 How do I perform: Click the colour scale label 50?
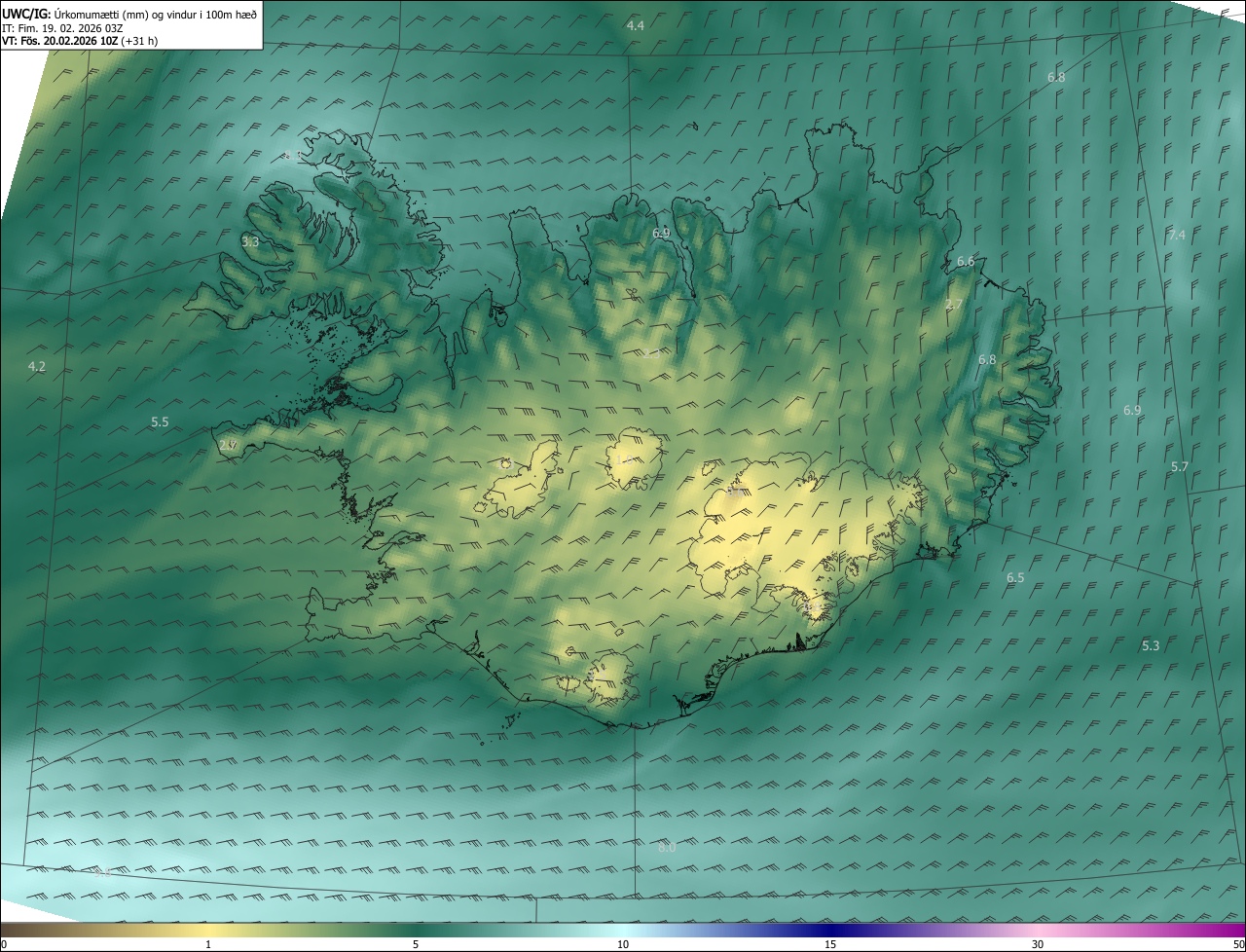(1238, 944)
